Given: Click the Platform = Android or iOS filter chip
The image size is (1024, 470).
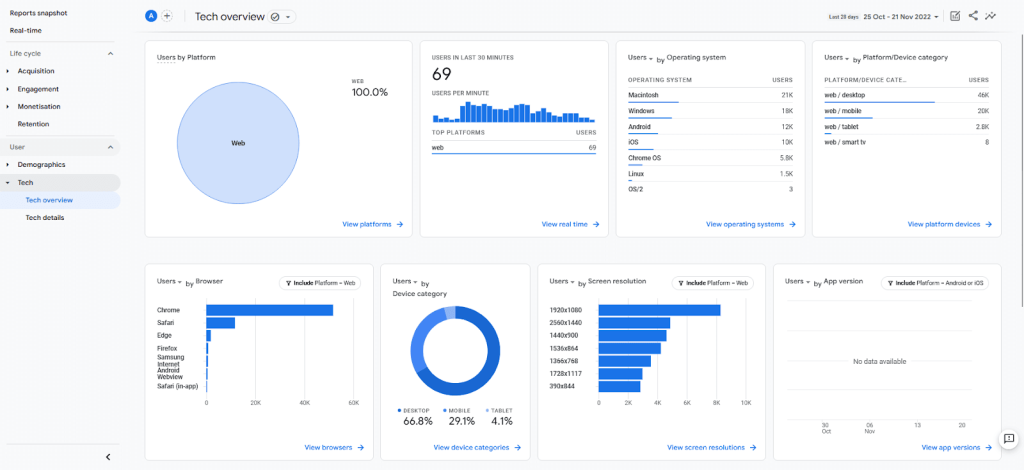Looking at the screenshot, I should point(935,283).
